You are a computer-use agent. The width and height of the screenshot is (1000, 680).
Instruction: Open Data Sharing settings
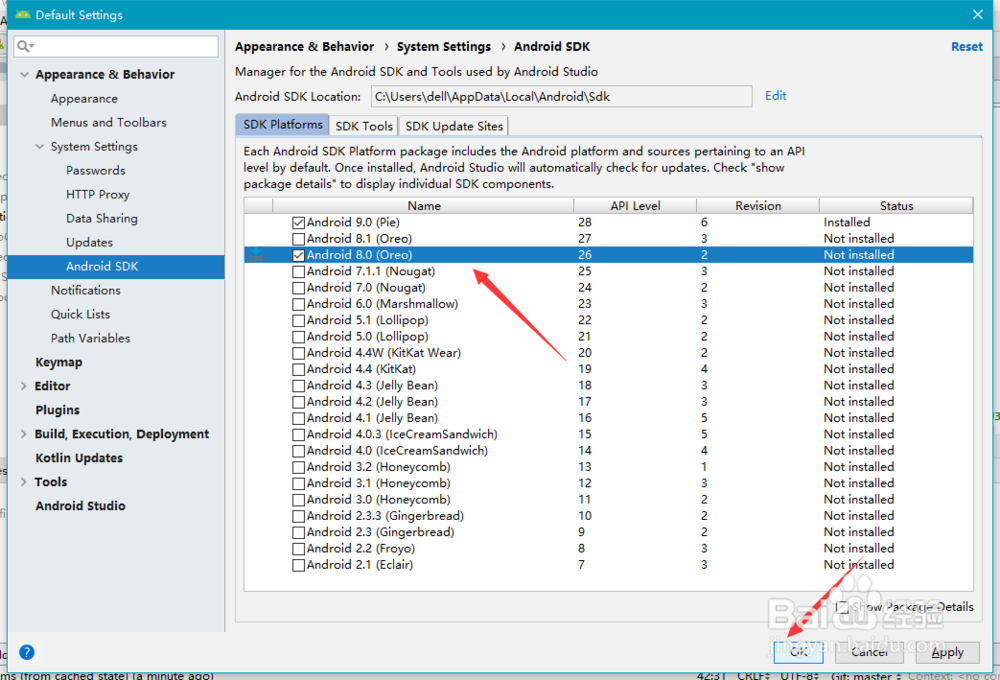click(101, 218)
